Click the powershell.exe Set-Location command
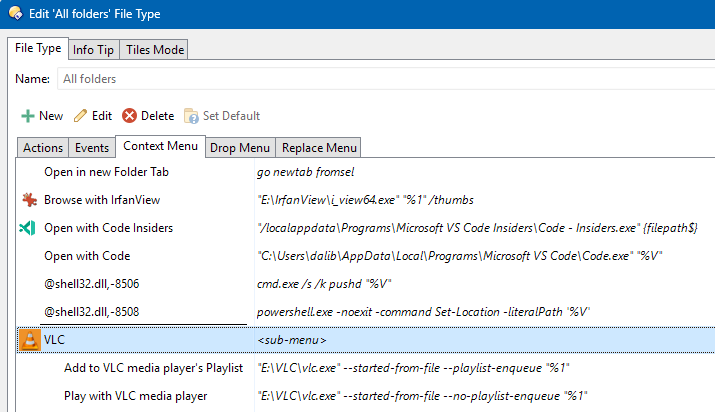Viewport: 715px width, 412px height. 423,312
